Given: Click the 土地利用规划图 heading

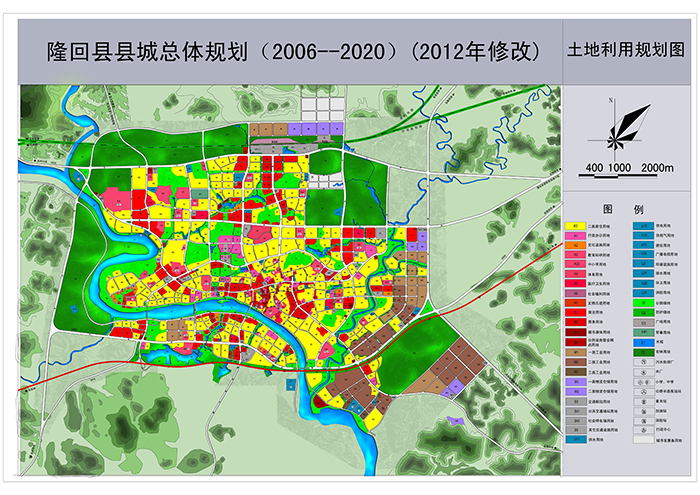Looking at the screenshot, I should click(x=627, y=49).
